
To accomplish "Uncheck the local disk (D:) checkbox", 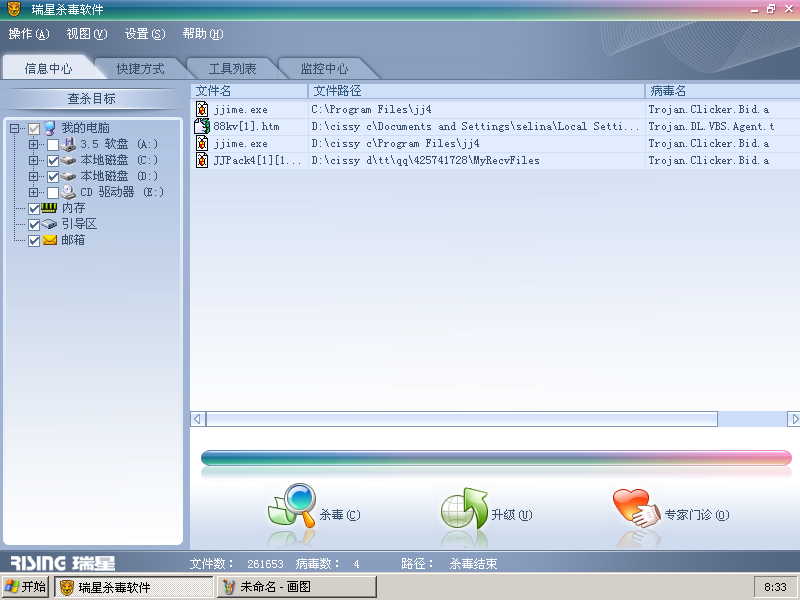I will coord(53,177).
